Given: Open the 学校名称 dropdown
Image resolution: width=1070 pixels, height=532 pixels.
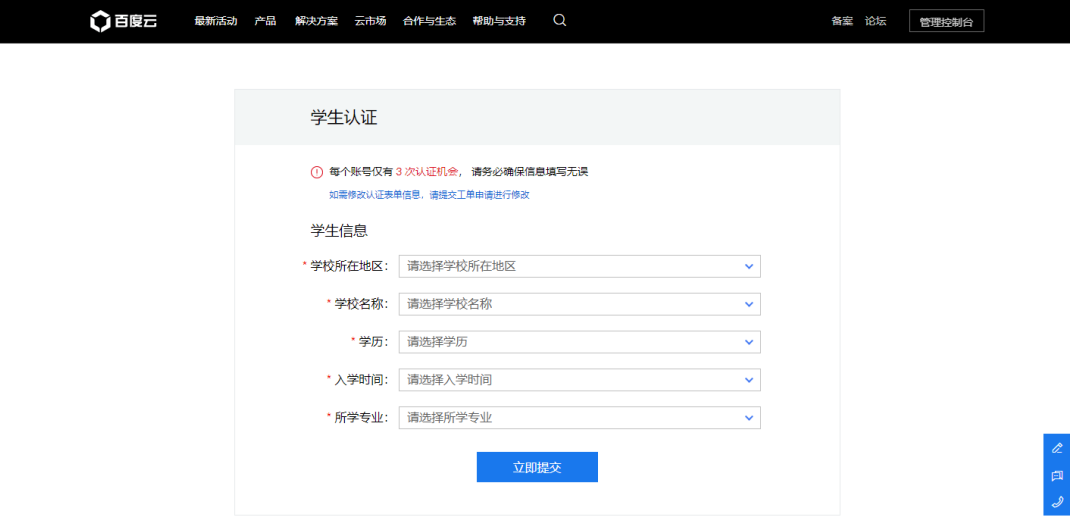Looking at the screenshot, I should point(579,304).
